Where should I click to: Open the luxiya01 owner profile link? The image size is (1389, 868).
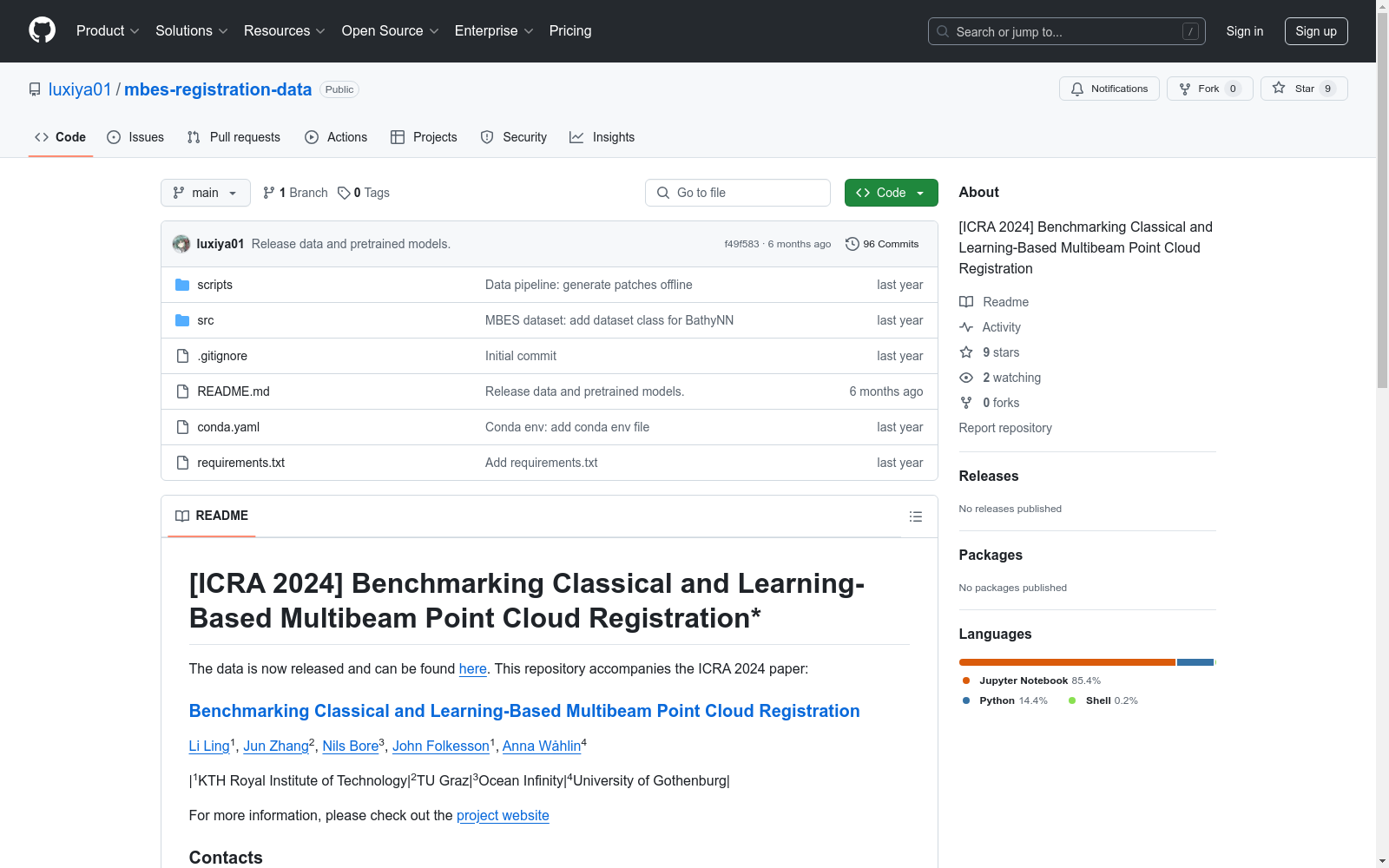click(x=80, y=89)
